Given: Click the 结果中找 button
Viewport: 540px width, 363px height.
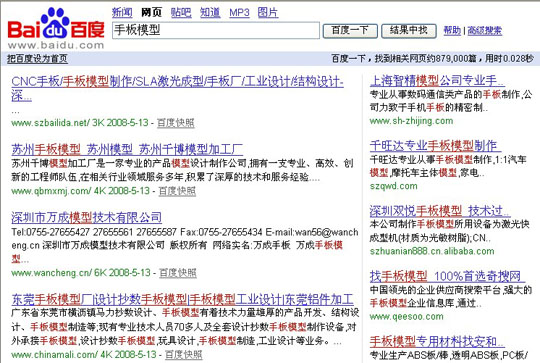Looking at the screenshot, I should [x=409, y=31].
